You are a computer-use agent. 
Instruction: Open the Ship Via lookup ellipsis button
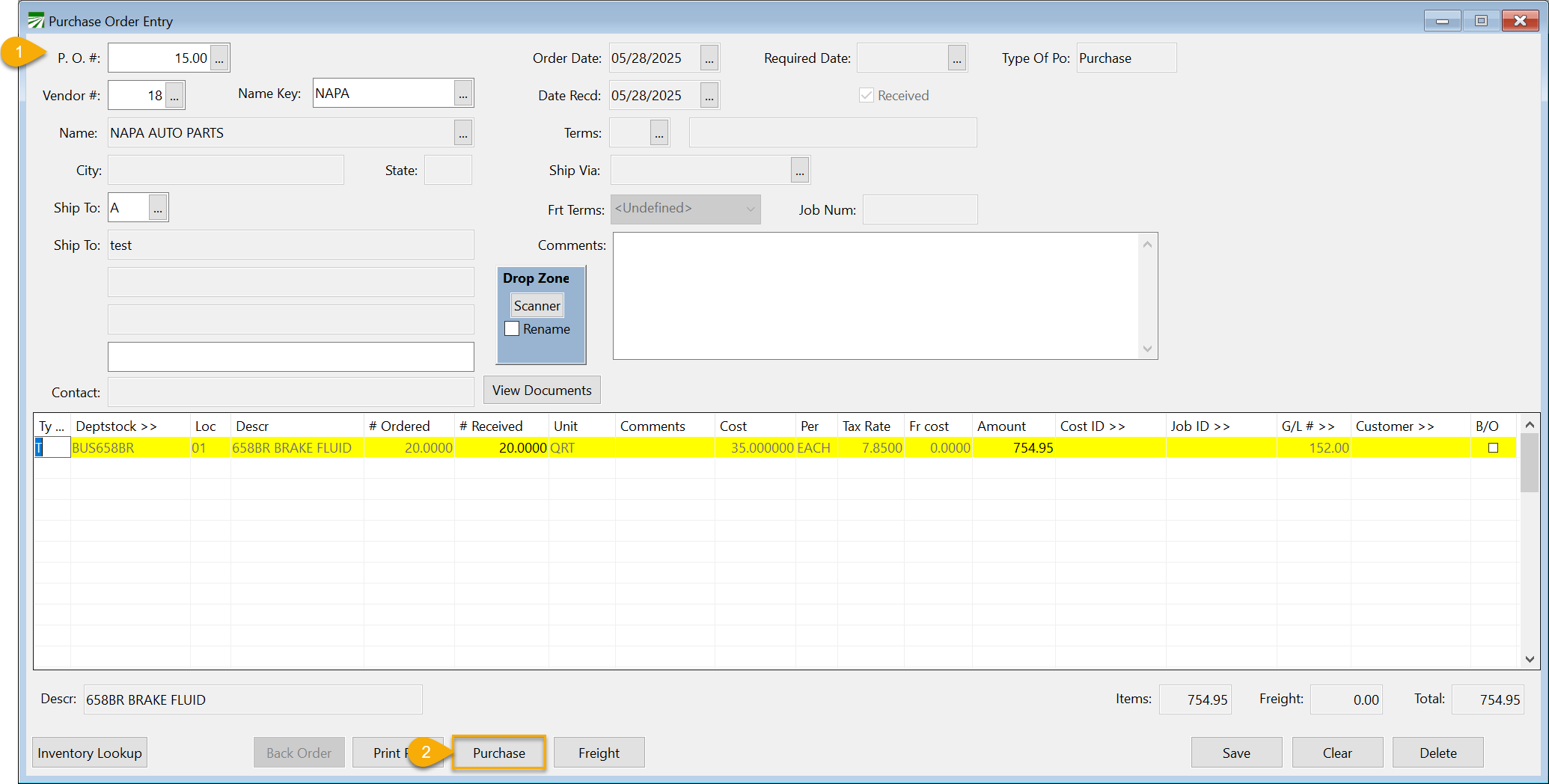click(x=800, y=171)
